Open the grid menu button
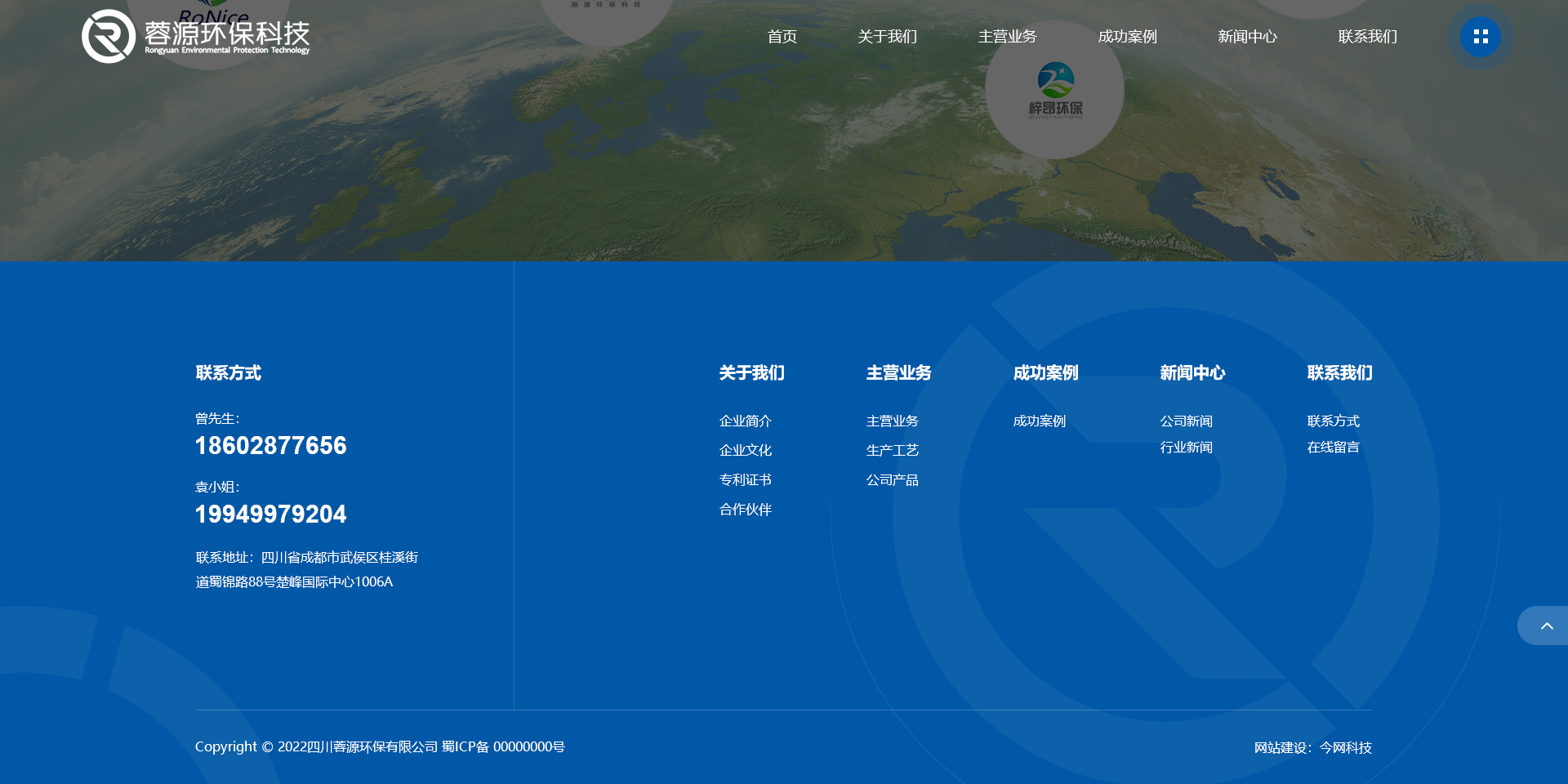This screenshot has width=1568, height=784. coord(1480,37)
